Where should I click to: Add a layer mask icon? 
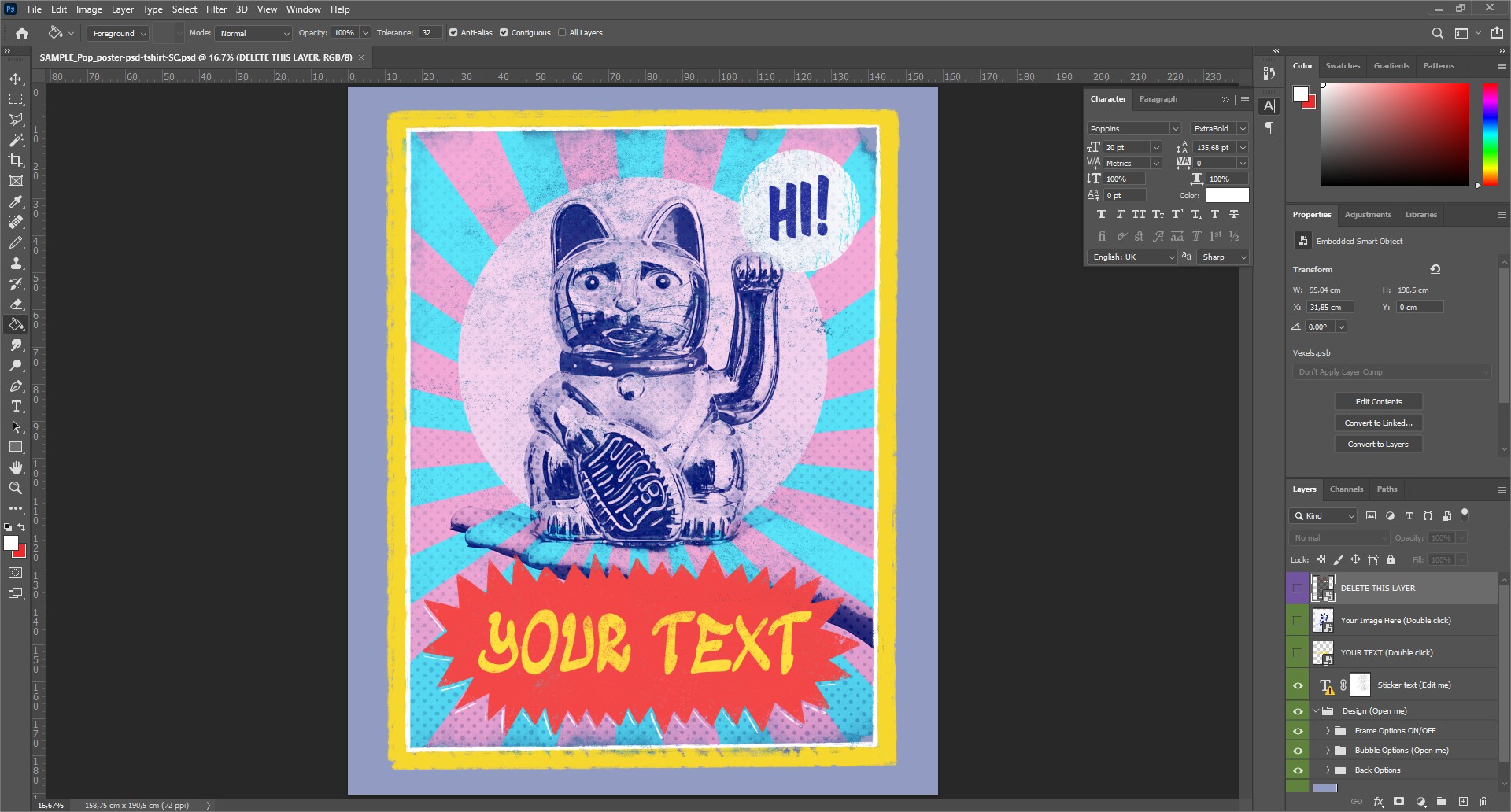point(1398,802)
